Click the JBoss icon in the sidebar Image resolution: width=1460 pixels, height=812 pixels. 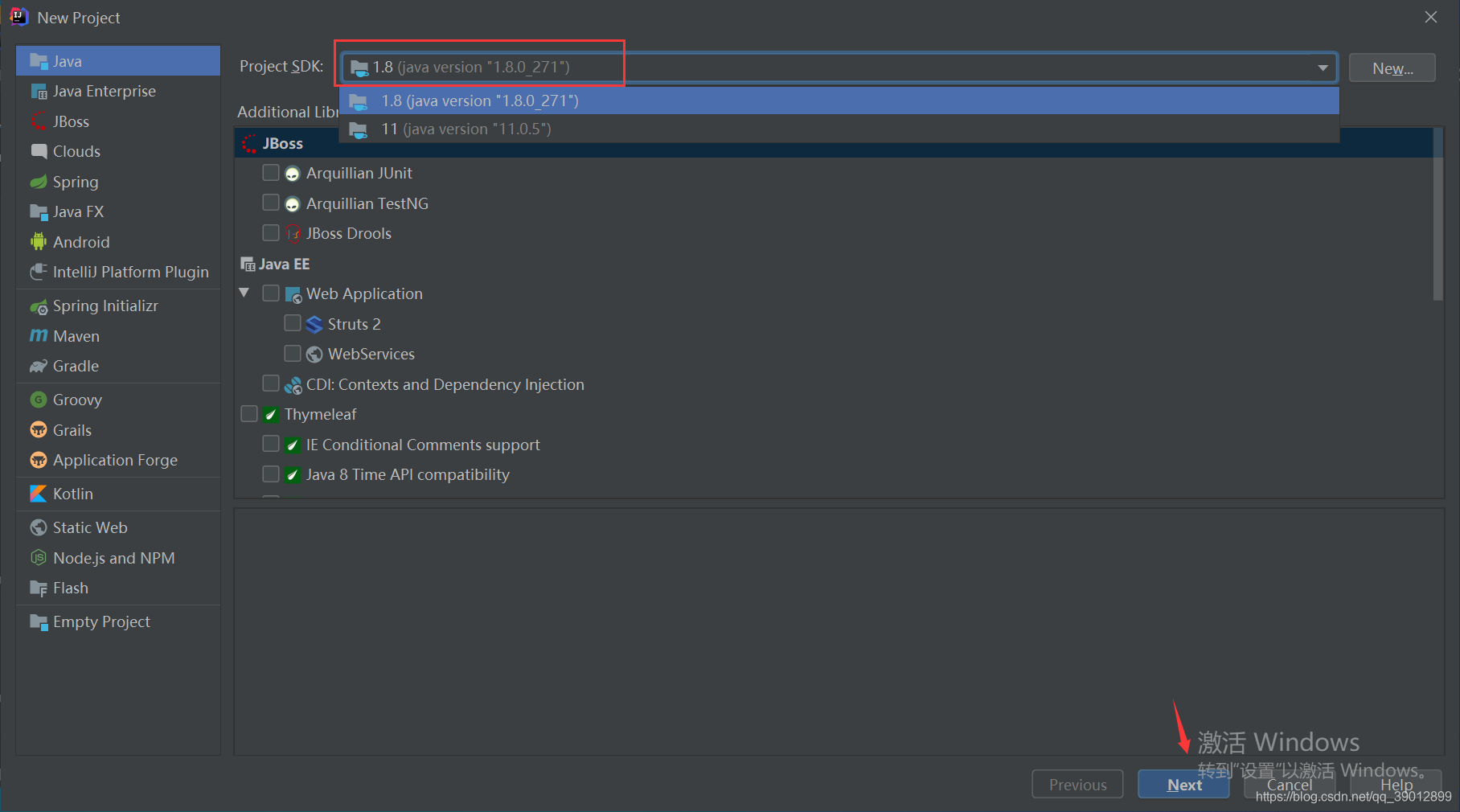(x=39, y=121)
